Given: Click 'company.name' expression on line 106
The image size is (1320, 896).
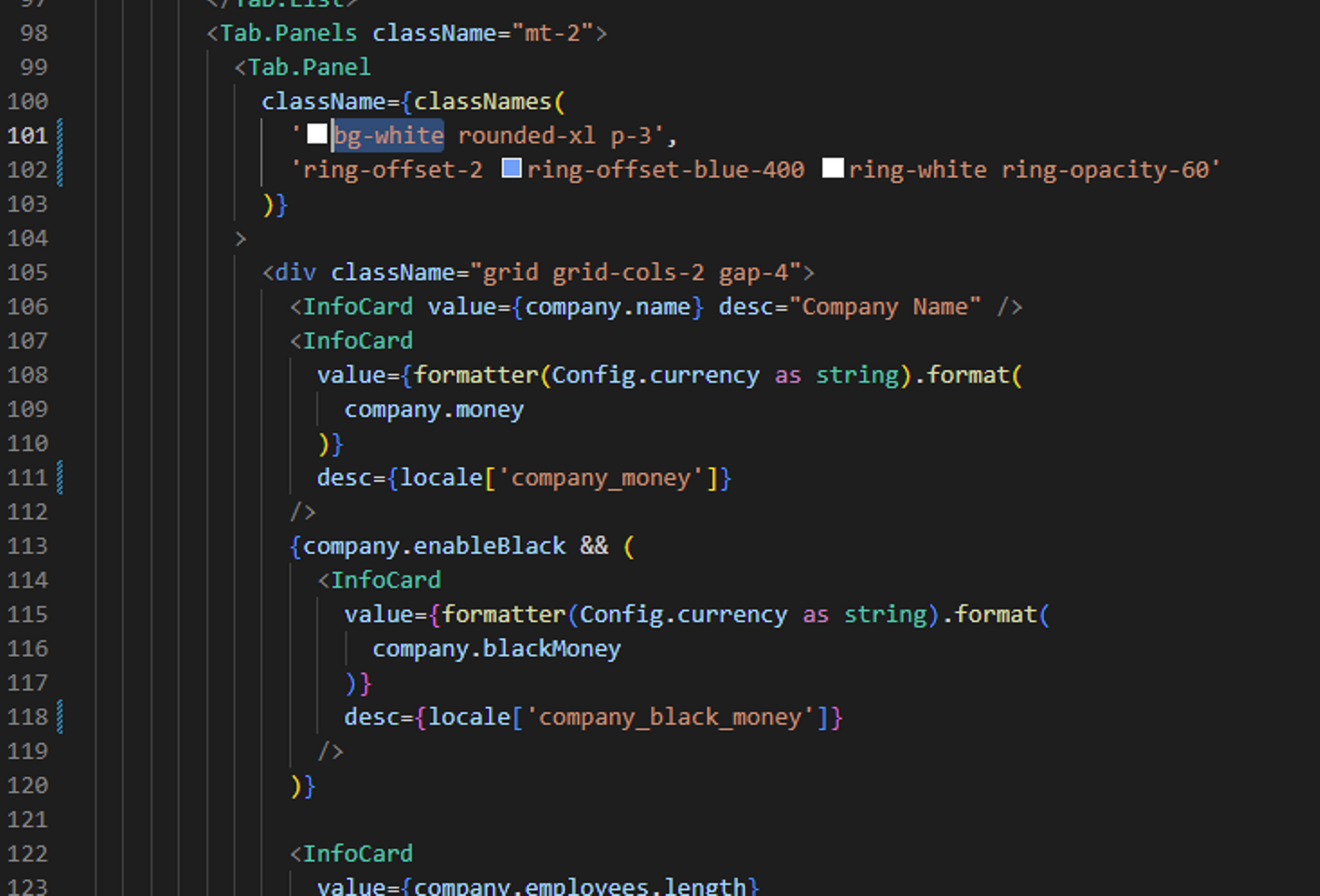Looking at the screenshot, I should [608, 307].
